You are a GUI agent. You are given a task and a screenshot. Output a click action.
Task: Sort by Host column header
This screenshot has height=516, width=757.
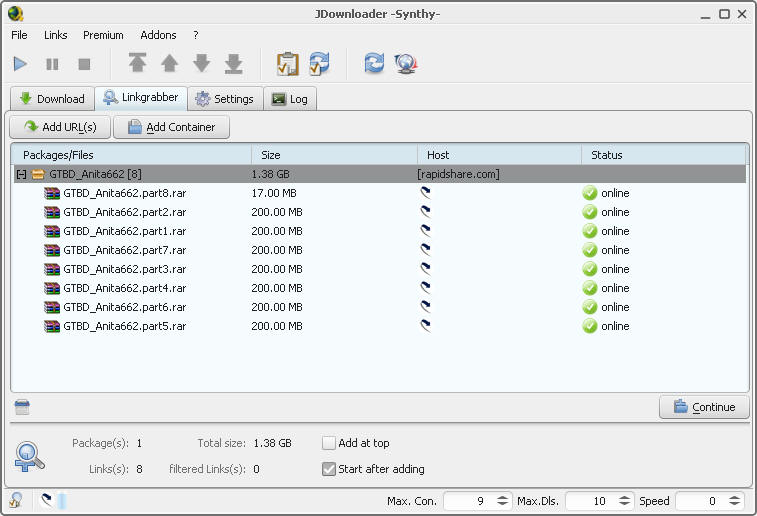[499, 155]
